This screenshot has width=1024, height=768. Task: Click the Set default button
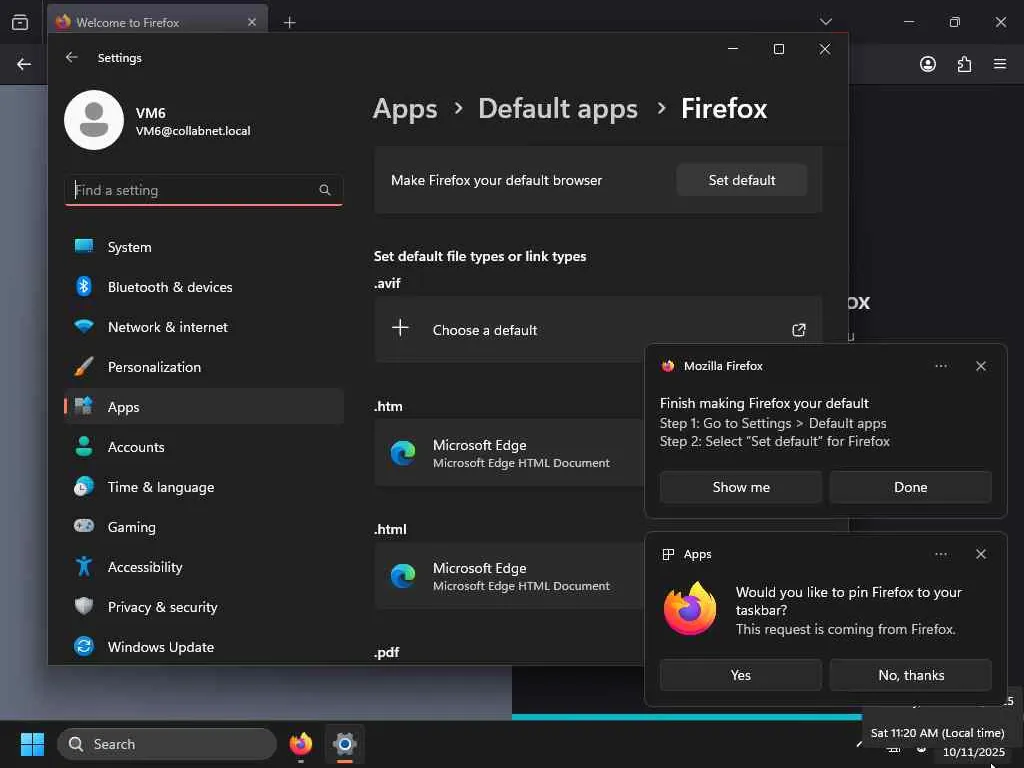[742, 180]
